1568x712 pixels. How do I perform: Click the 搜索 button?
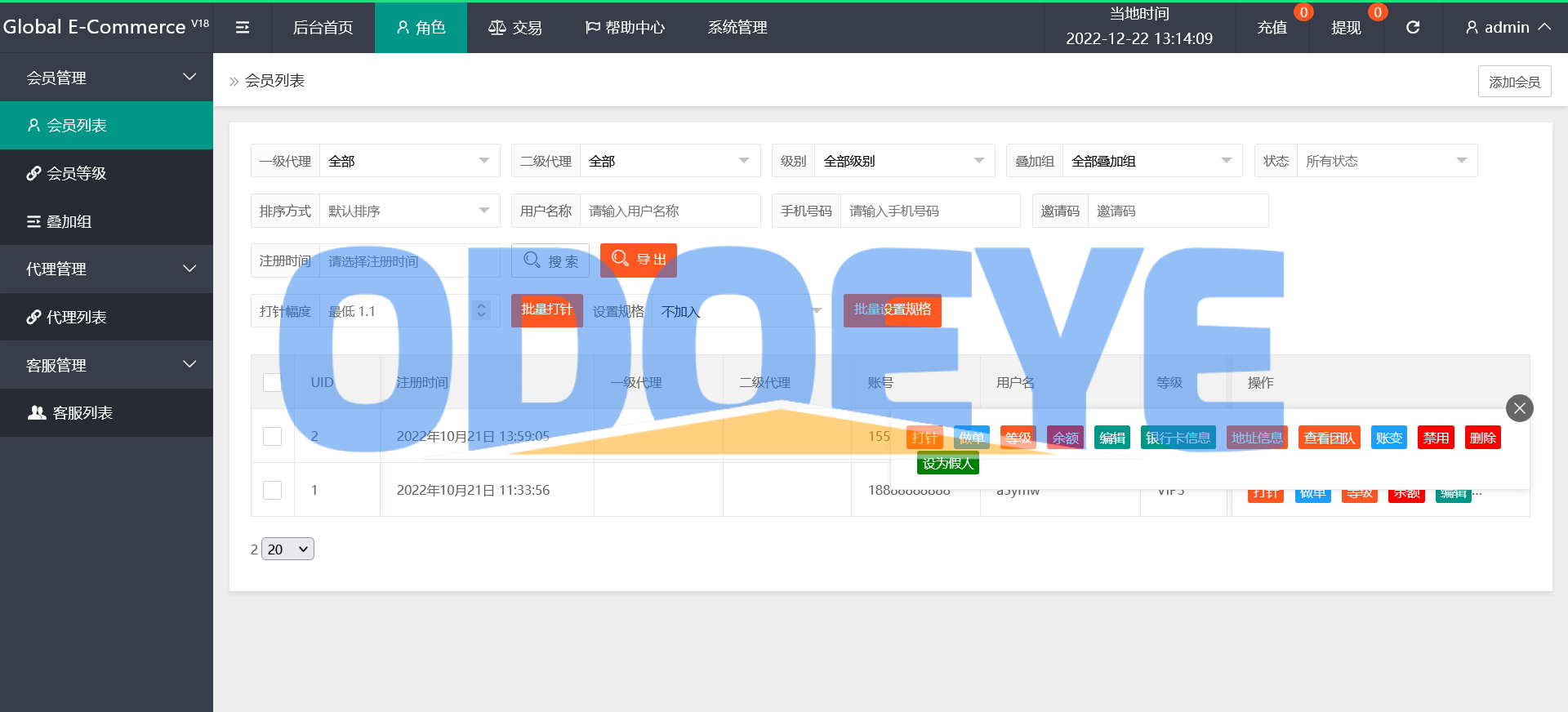coord(550,260)
